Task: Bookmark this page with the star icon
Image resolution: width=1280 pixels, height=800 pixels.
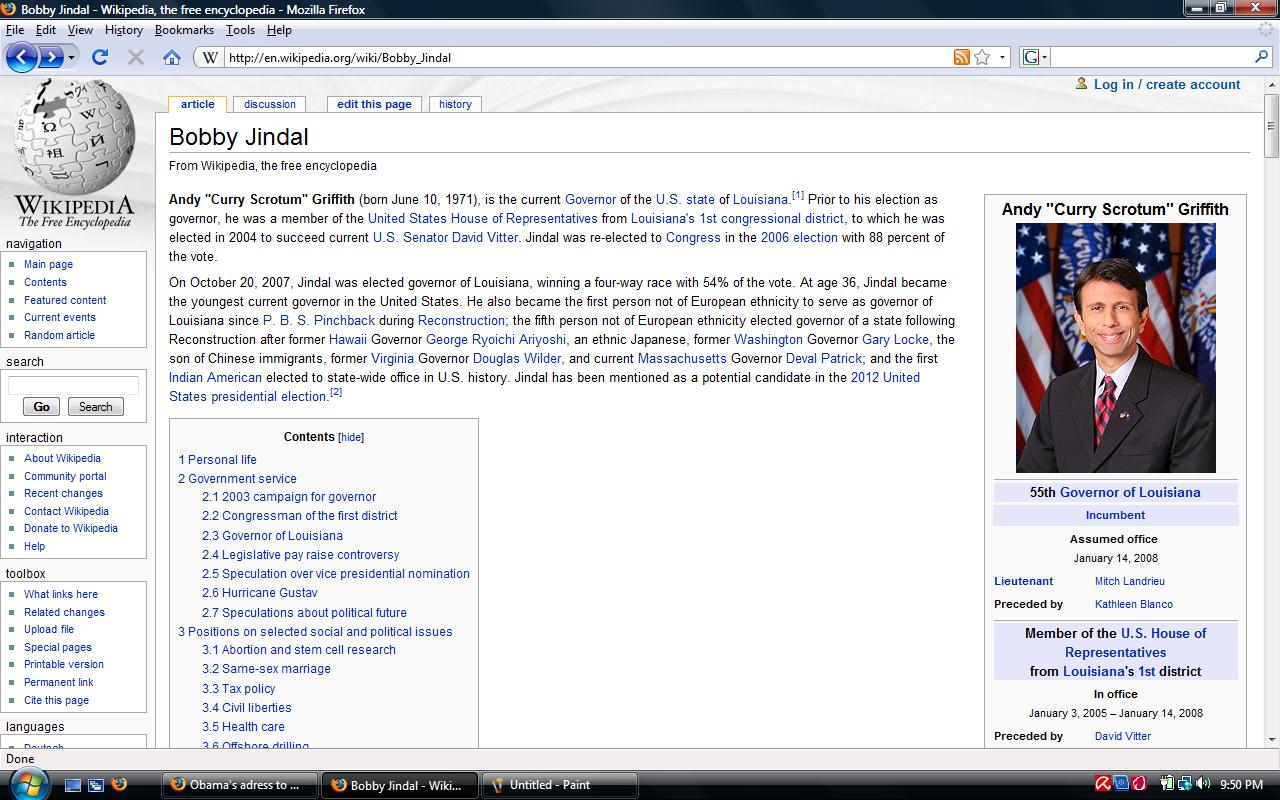Action: pos(982,57)
